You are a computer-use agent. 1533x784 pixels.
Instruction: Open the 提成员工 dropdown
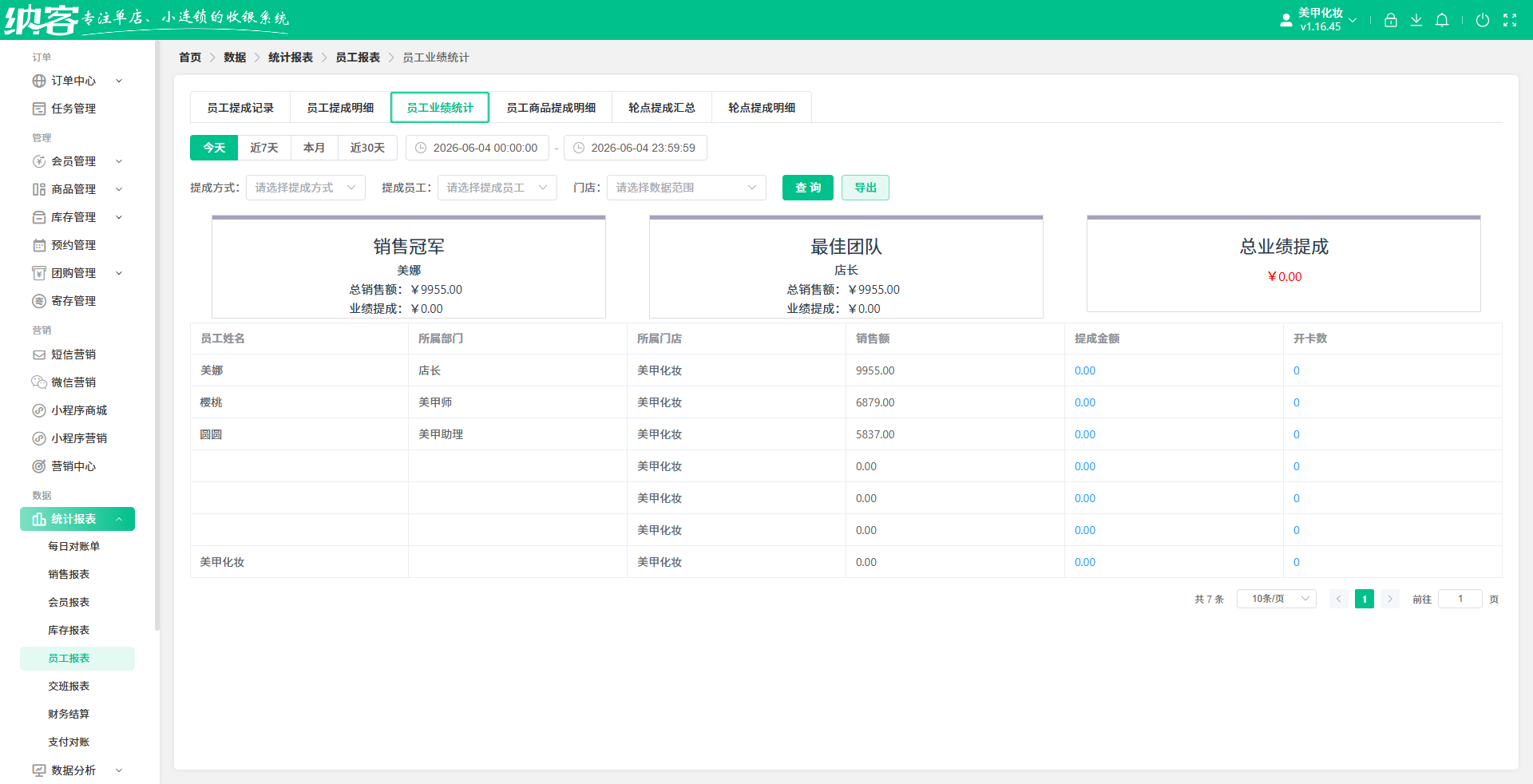[497, 188]
